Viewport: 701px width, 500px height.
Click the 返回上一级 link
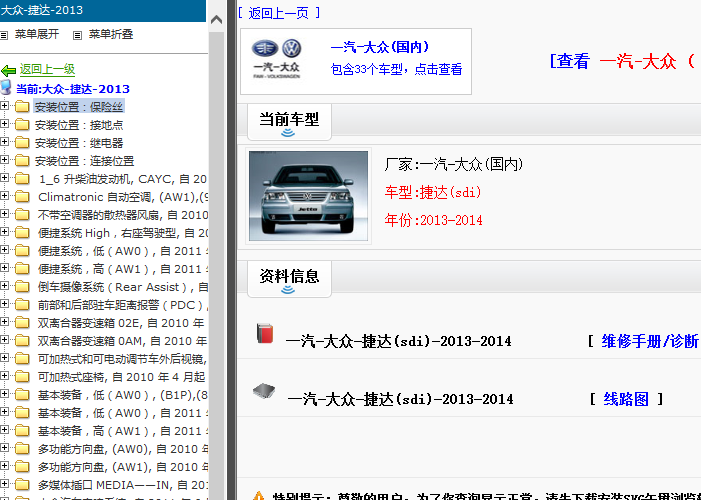pyautogui.click(x=47, y=69)
